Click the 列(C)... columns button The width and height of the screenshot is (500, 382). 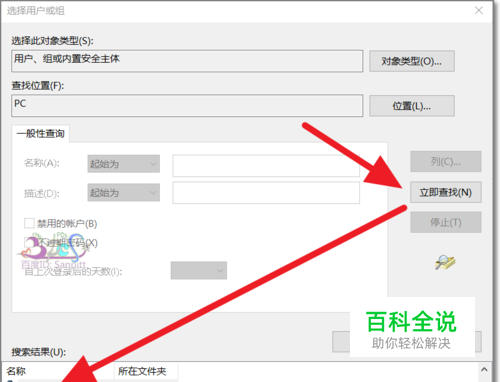446,162
